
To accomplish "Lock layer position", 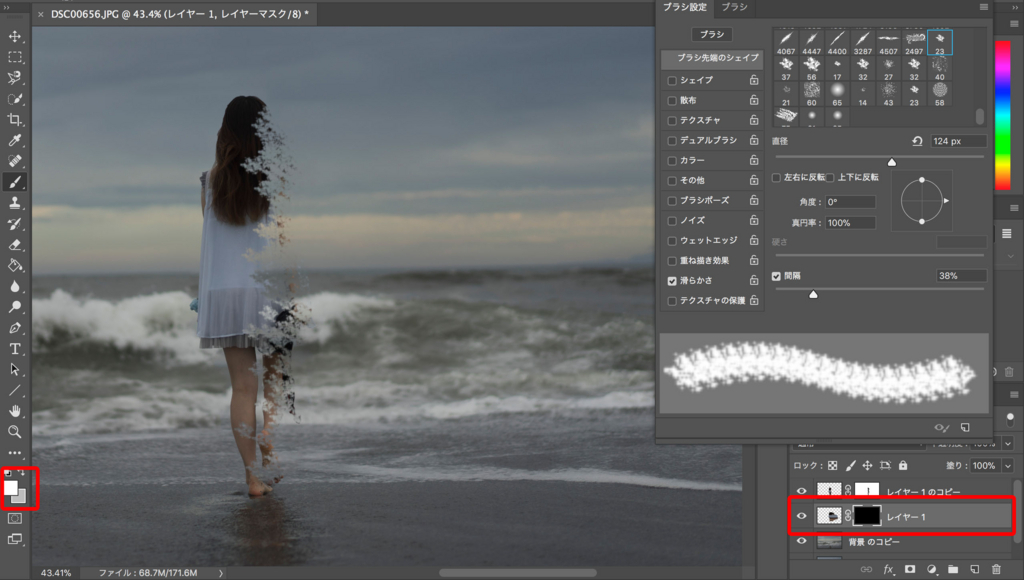I will click(867, 466).
